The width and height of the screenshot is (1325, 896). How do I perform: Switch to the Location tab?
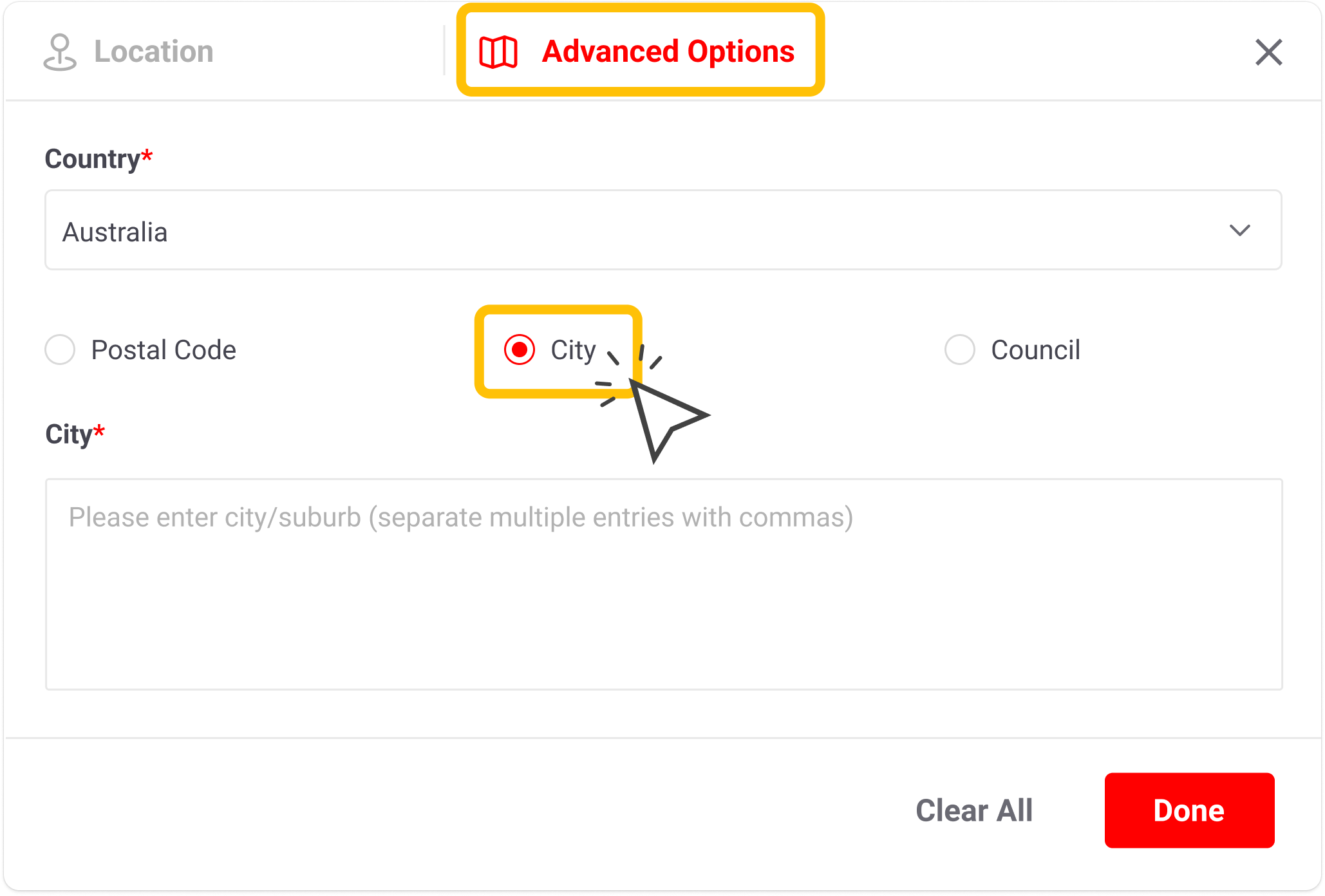153,51
